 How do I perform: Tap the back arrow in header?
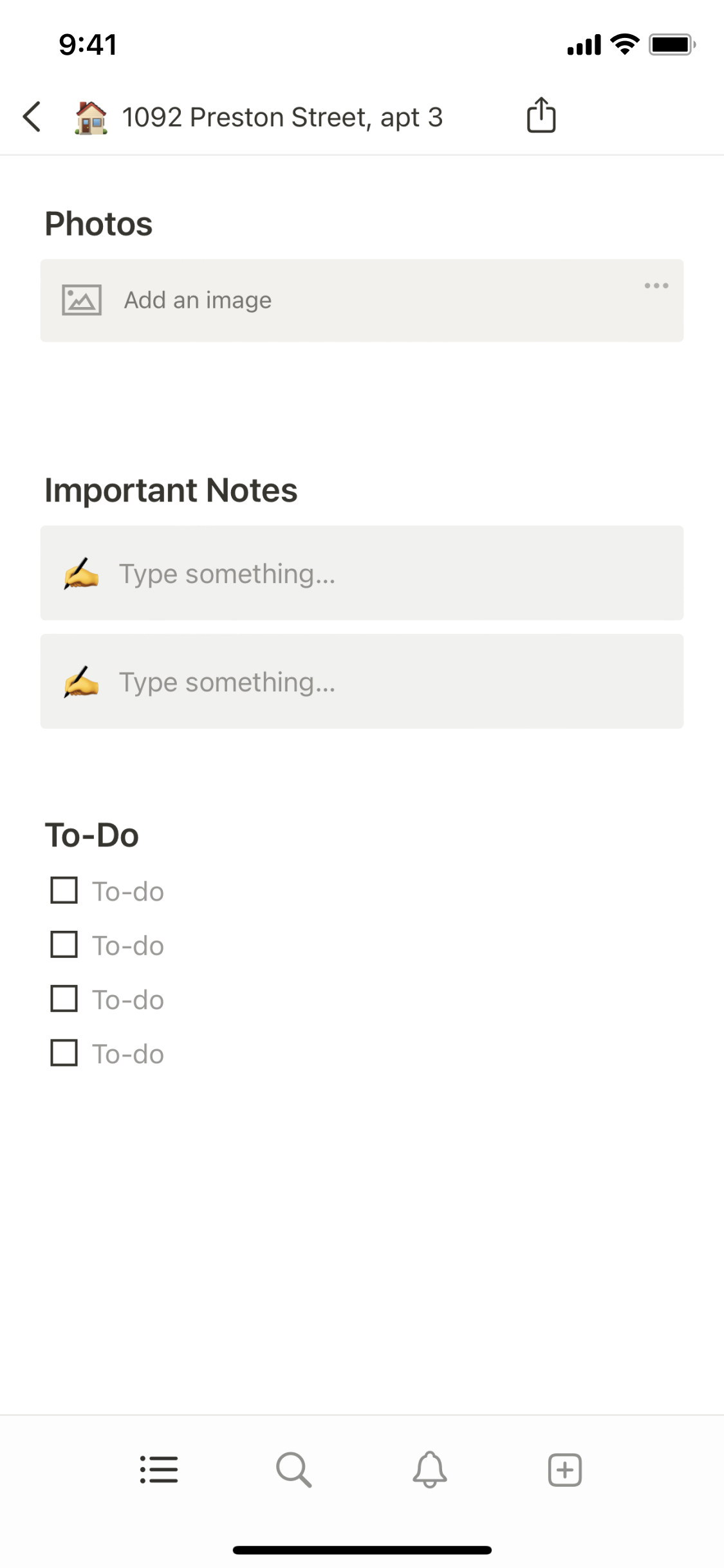[32, 117]
